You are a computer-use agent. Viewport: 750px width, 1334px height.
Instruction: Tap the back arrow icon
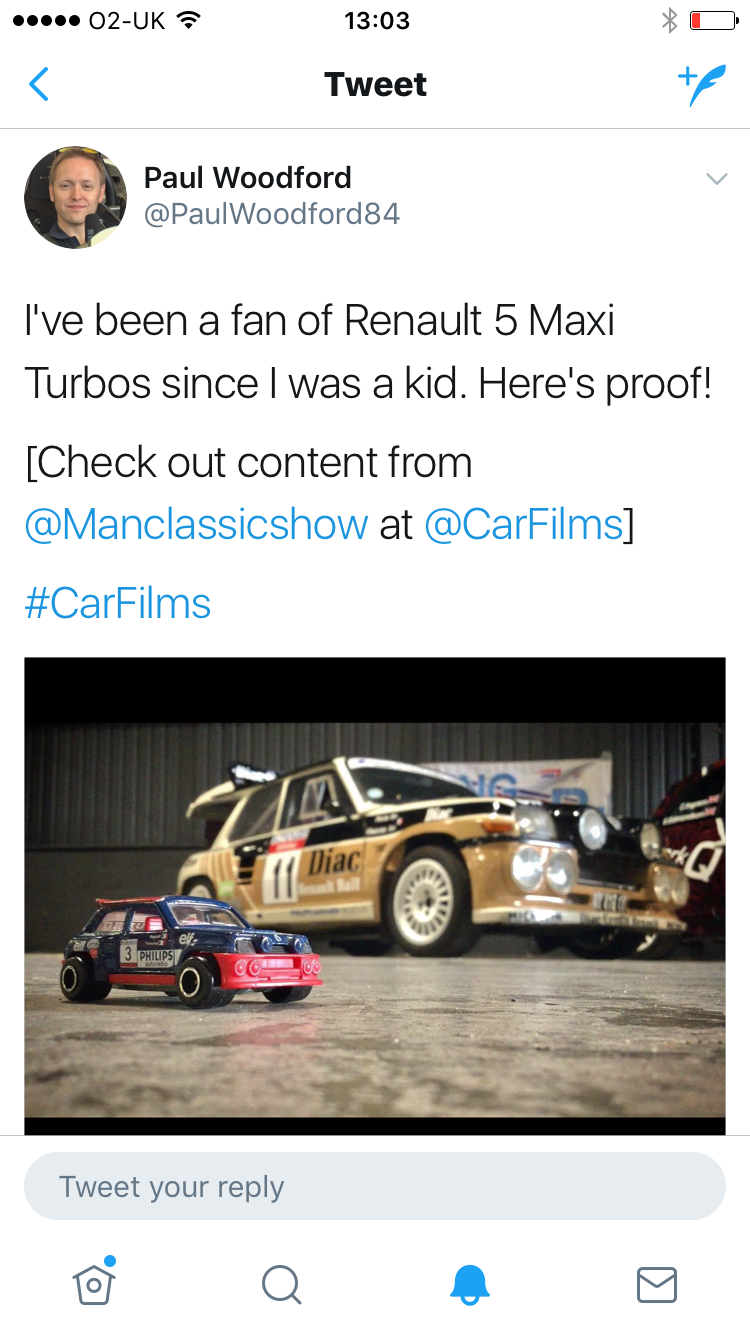[x=38, y=85]
